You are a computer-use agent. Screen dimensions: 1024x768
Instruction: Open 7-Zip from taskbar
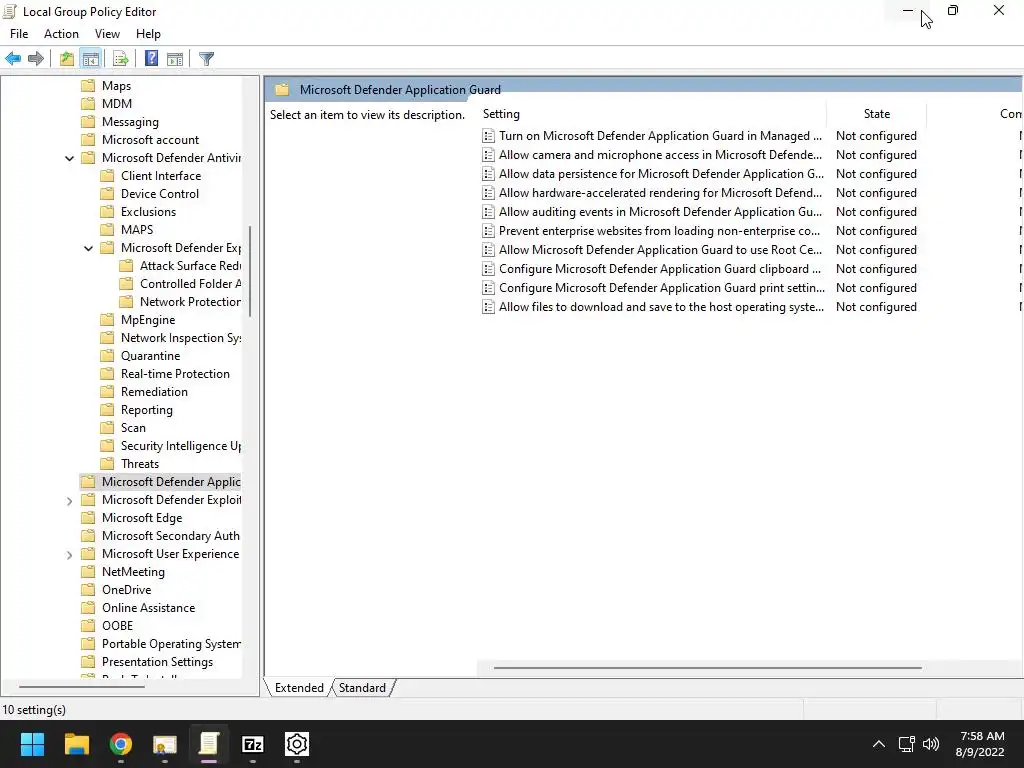point(253,744)
